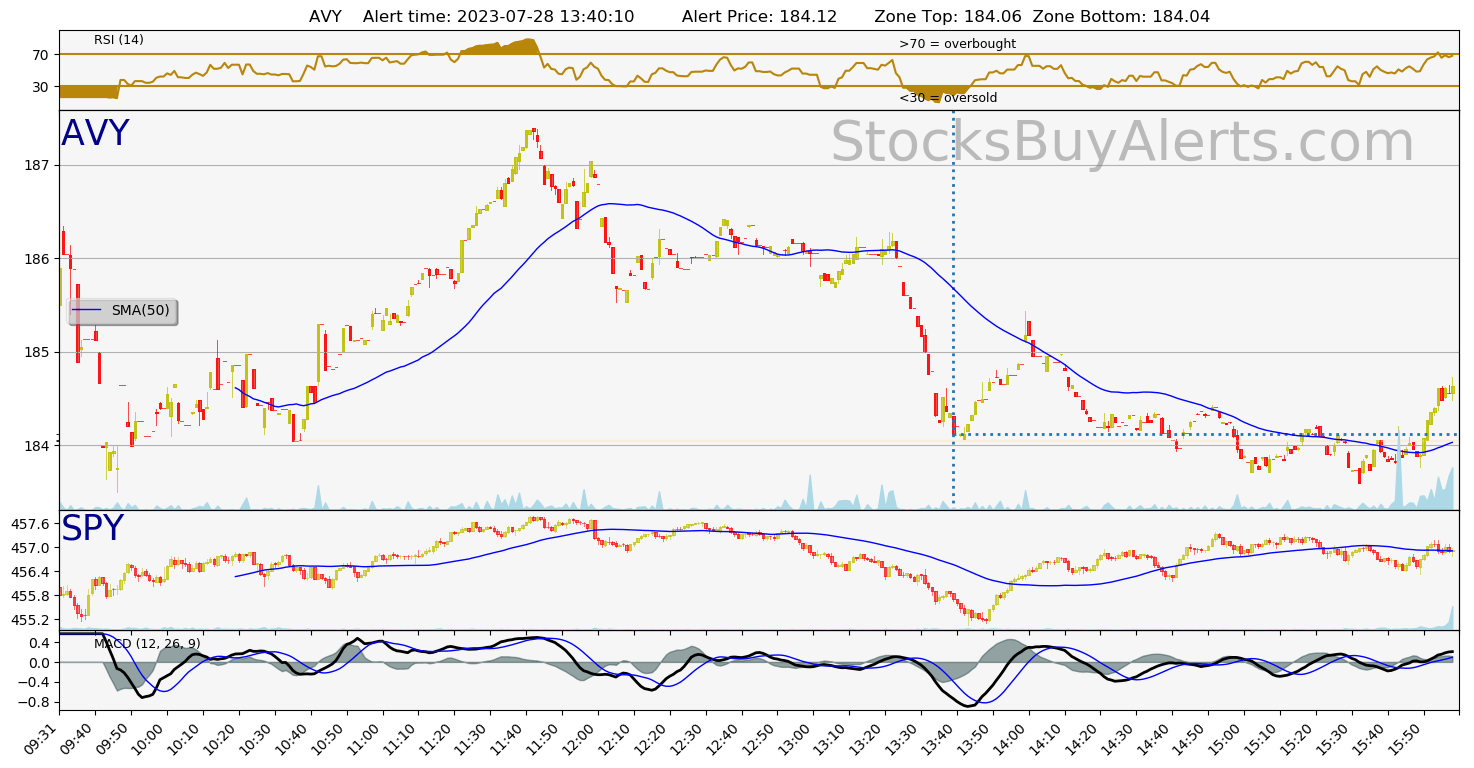Click the SPY 455.2 axis label
Viewport: 1474px width, 768px height.
31,620
